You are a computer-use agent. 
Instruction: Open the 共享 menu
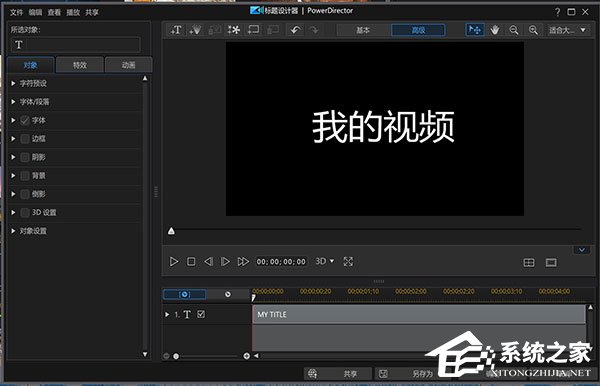(92, 13)
